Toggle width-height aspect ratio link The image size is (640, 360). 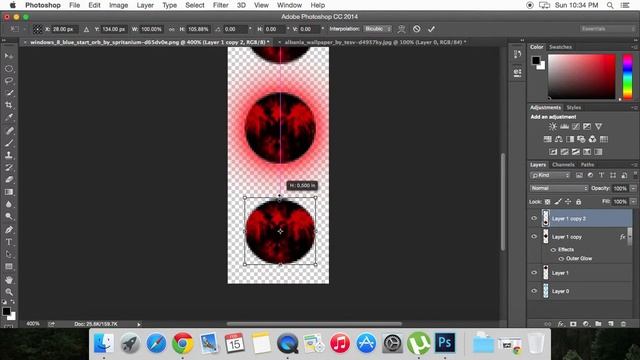(171, 29)
